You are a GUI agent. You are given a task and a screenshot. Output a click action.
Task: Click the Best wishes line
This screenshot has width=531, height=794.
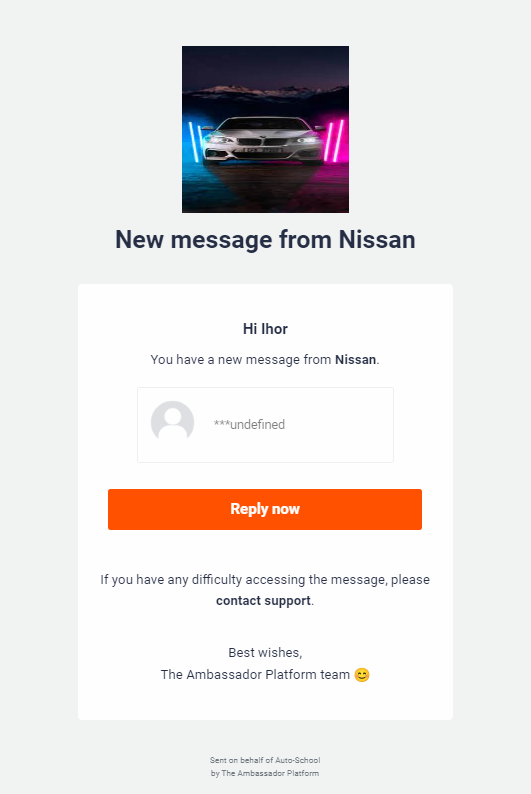pyautogui.click(x=265, y=653)
